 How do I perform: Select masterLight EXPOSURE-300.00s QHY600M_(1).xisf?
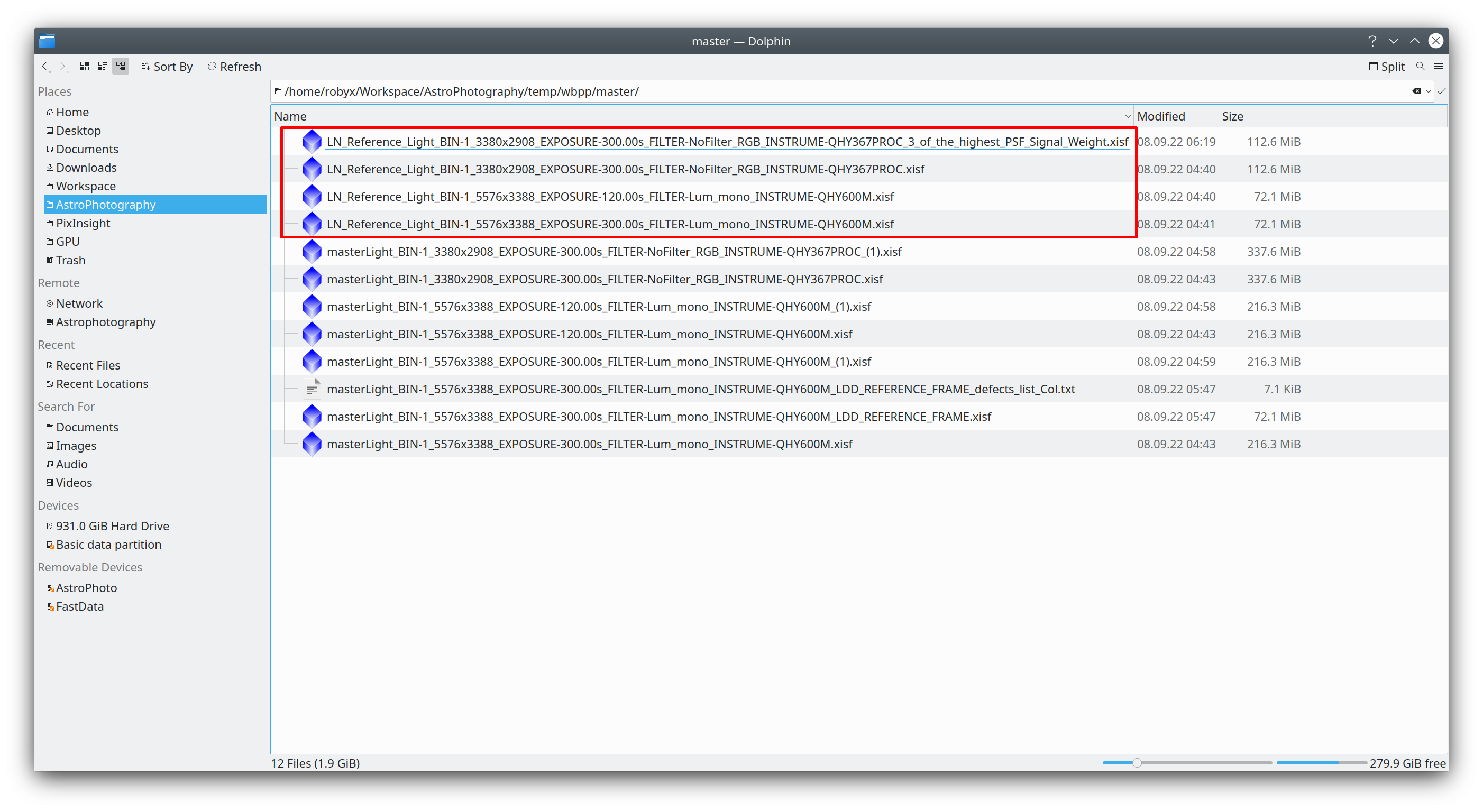(x=599, y=362)
